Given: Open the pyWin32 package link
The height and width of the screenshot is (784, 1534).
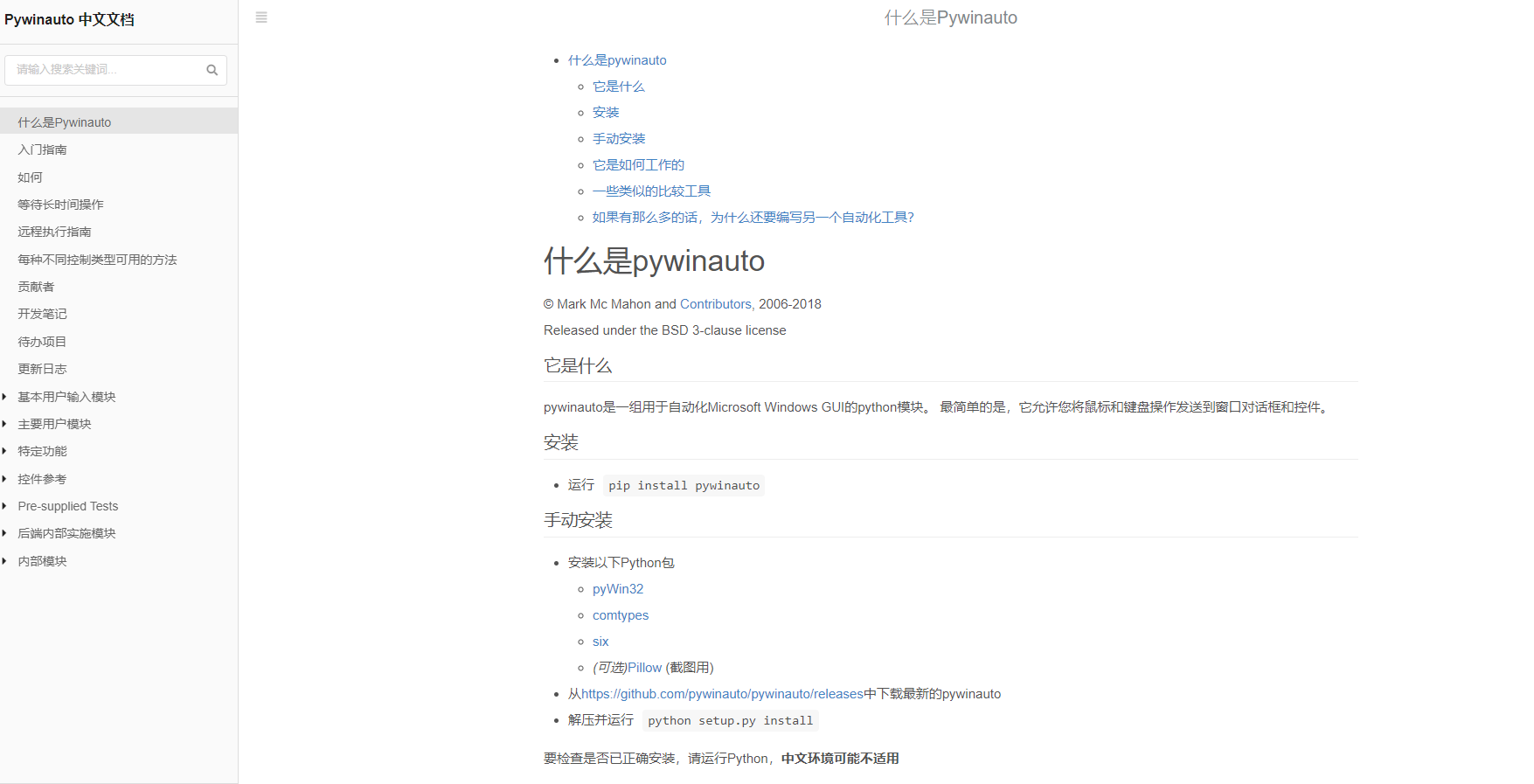Looking at the screenshot, I should click(618, 589).
